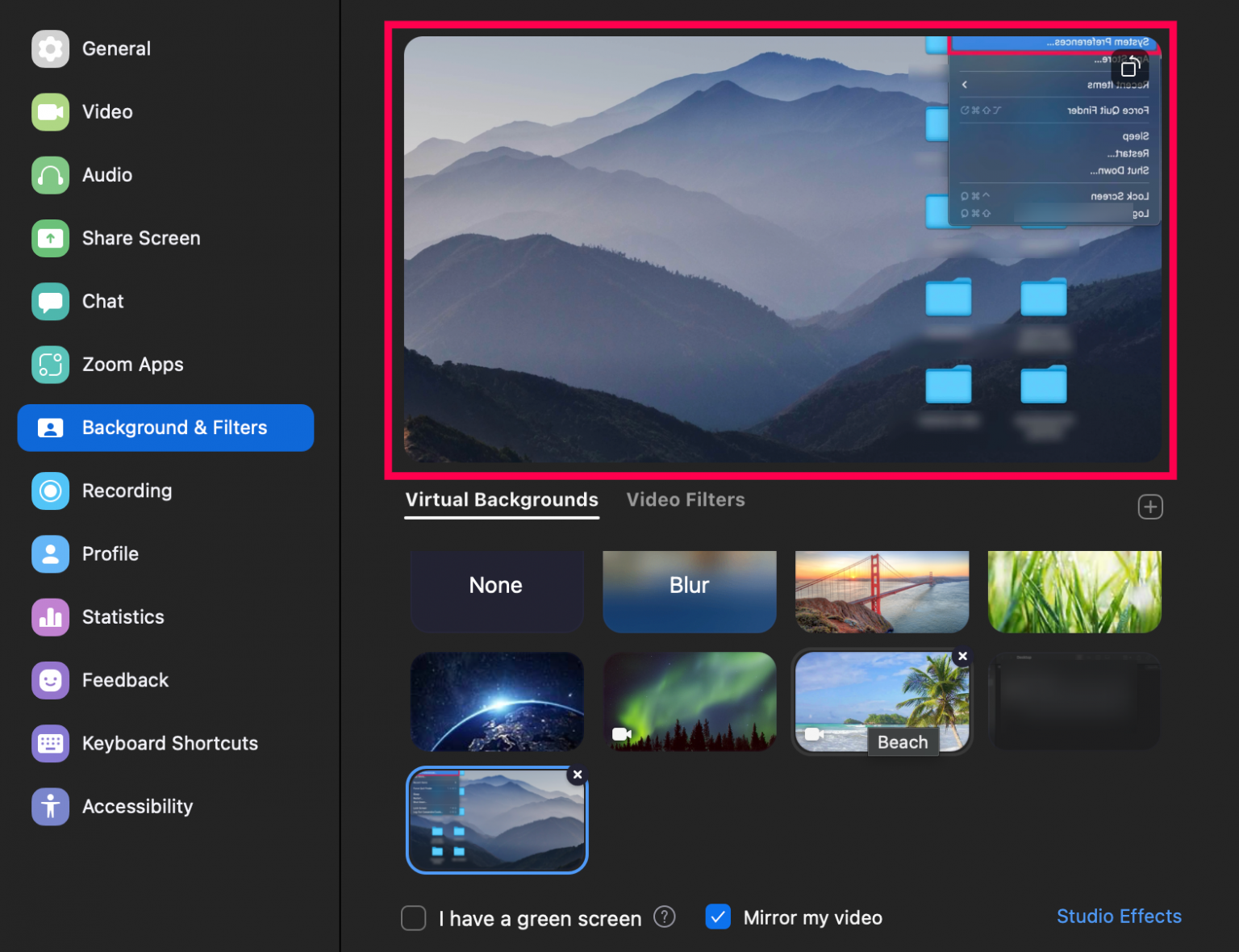Select the Virtual Backgrounds tab

click(501, 499)
